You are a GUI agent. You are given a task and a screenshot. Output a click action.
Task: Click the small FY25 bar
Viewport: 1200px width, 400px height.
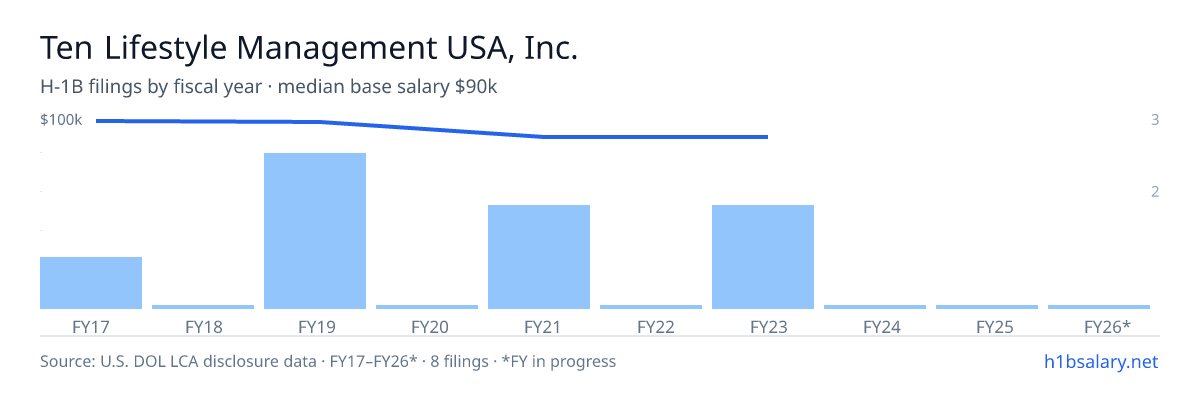coord(987,307)
